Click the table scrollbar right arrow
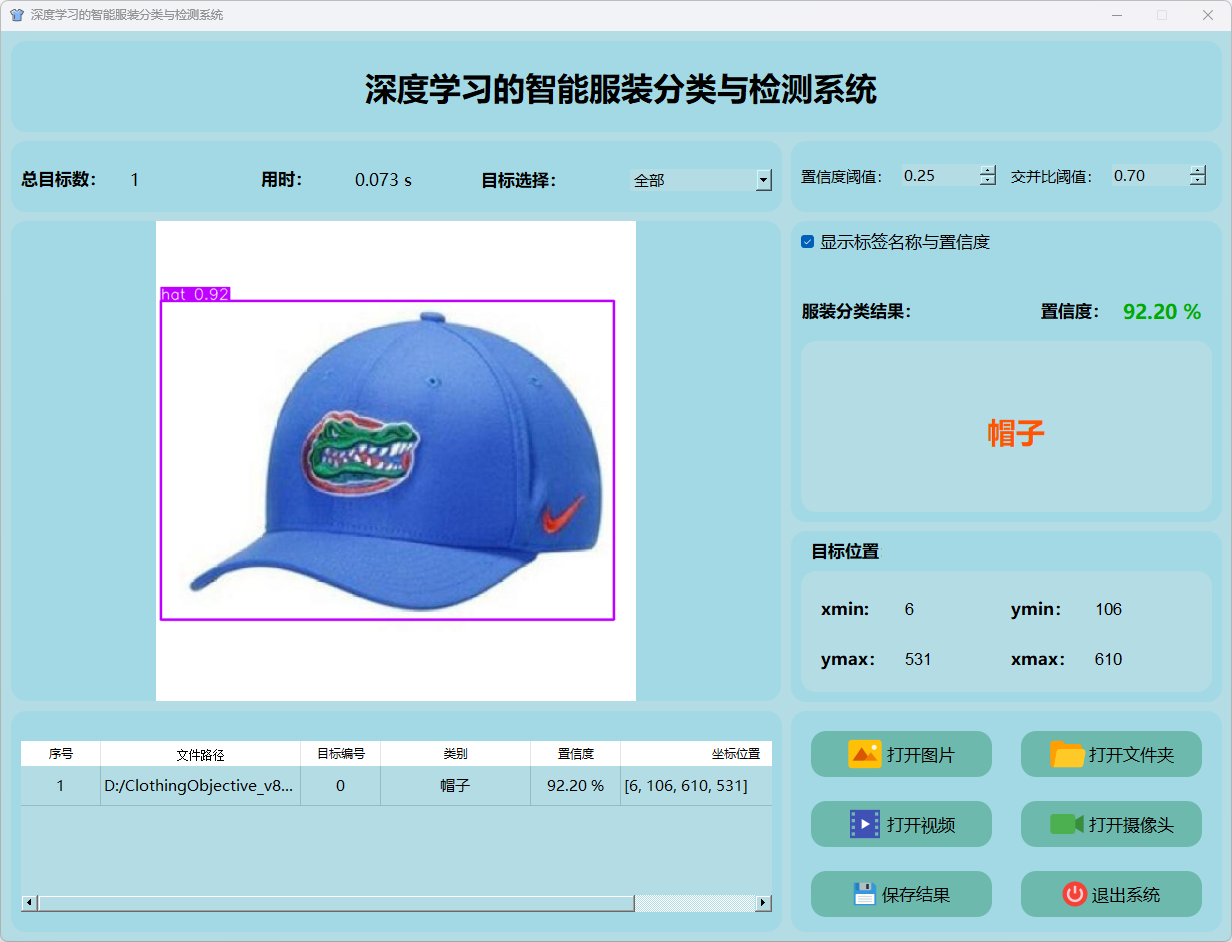This screenshot has height=942, width=1232. [764, 903]
